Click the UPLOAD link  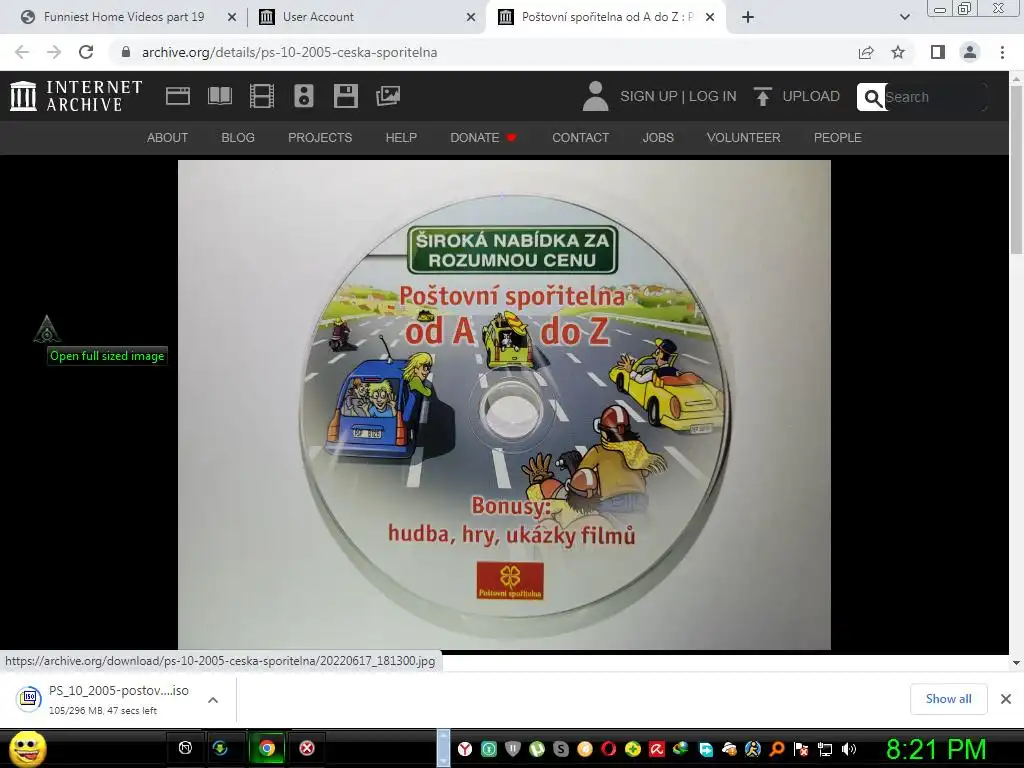811,96
